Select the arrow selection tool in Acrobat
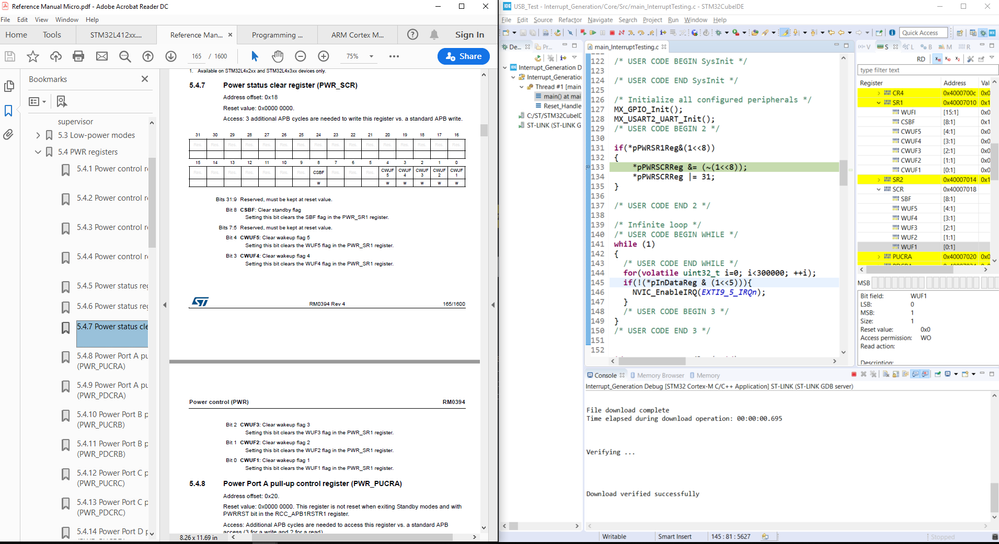 coord(255,57)
